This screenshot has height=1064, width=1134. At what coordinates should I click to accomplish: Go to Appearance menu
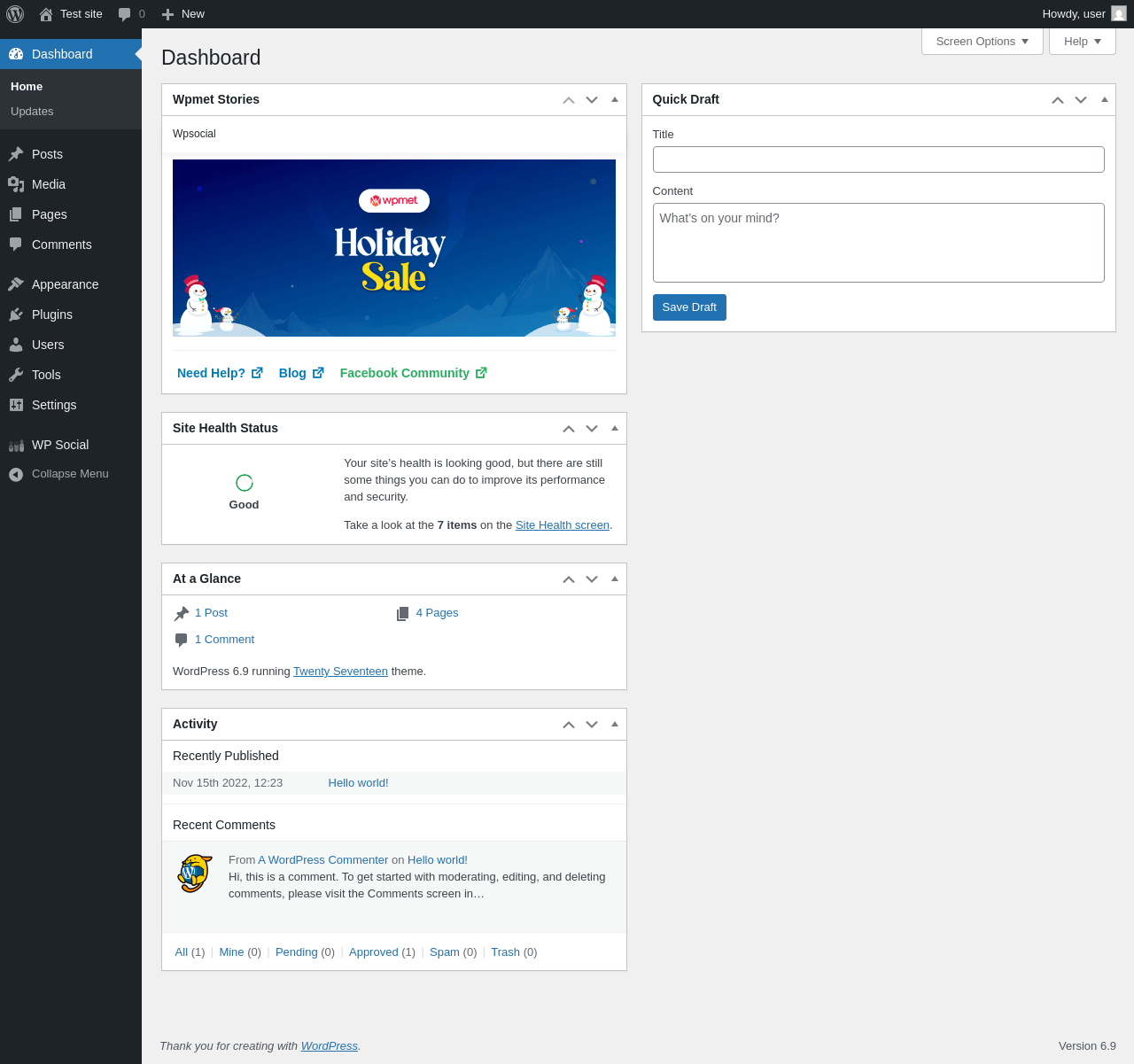click(71, 284)
